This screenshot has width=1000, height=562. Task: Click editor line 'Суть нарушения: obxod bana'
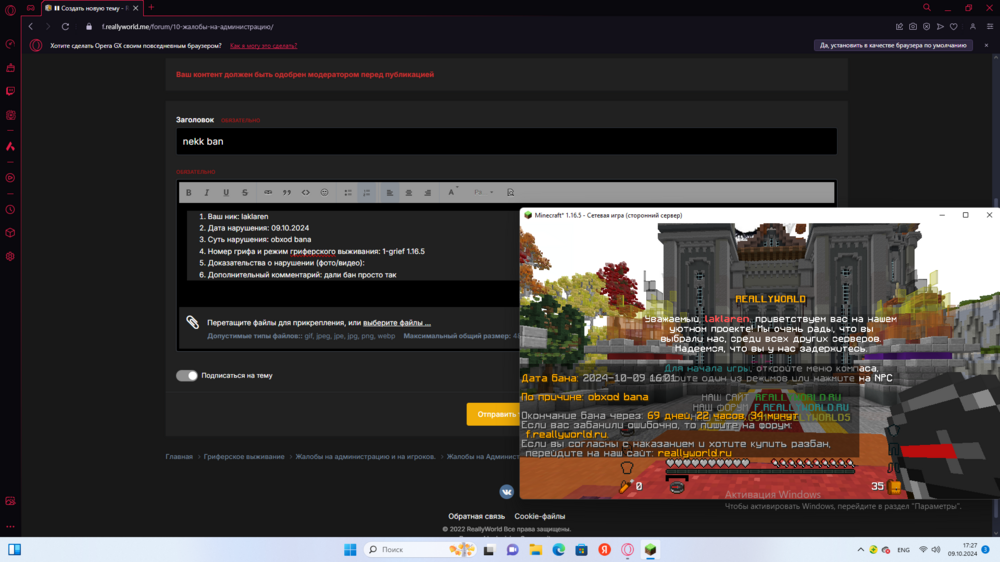click(259, 239)
